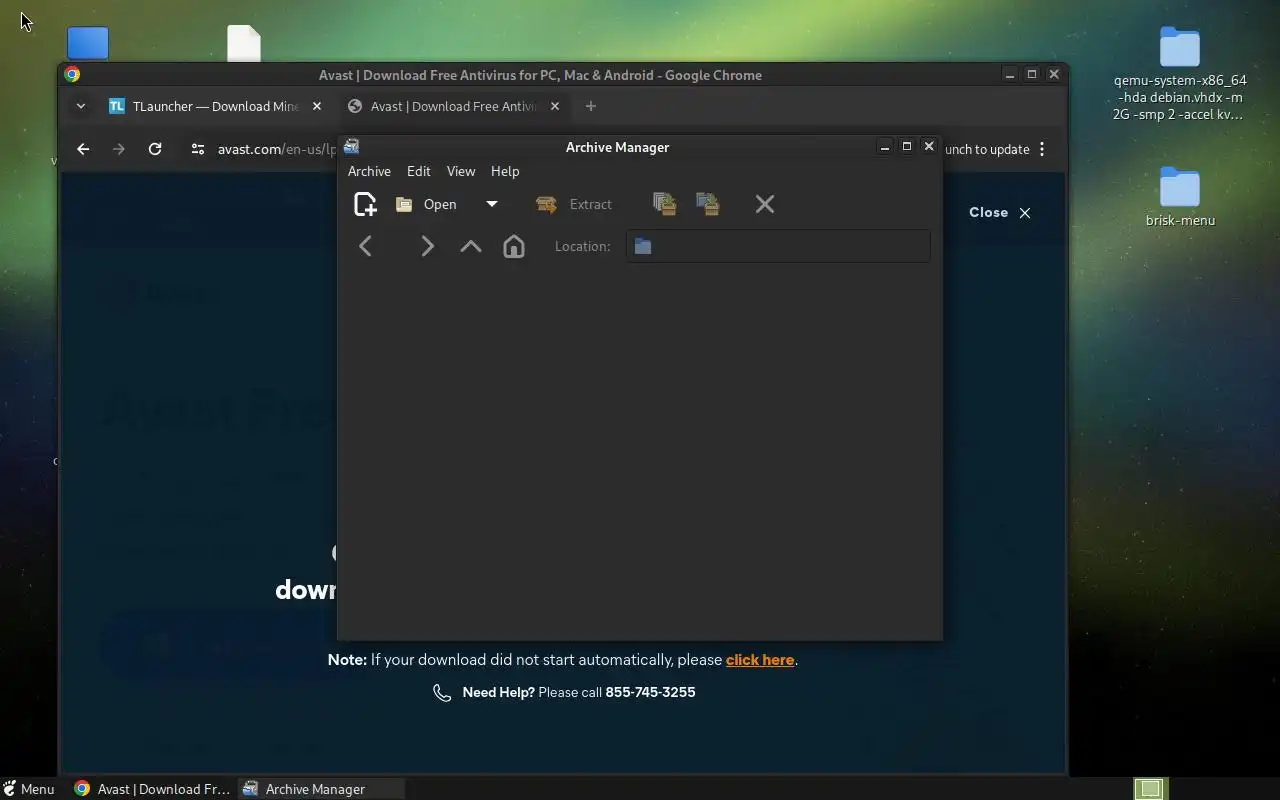The image size is (1280, 800).
Task: Maximize the Archive Manager window
Action: pyautogui.click(x=907, y=146)
